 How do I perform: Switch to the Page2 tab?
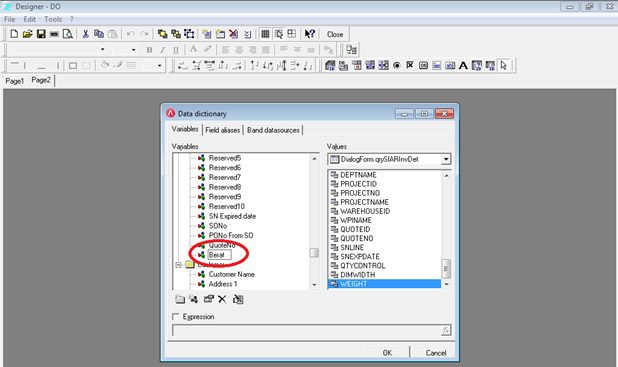(41, 80)
